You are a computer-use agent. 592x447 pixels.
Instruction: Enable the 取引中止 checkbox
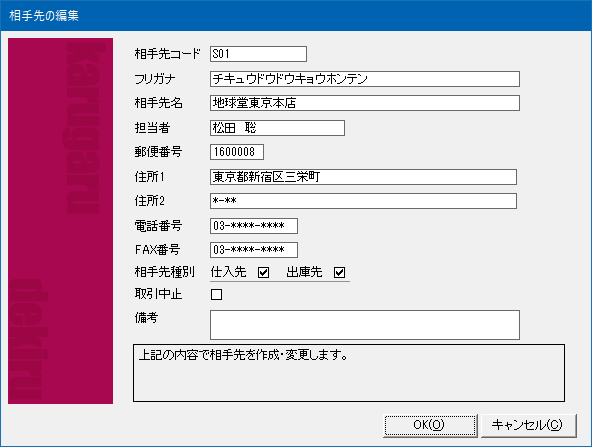pyautogui.click(x=216, y=294)
